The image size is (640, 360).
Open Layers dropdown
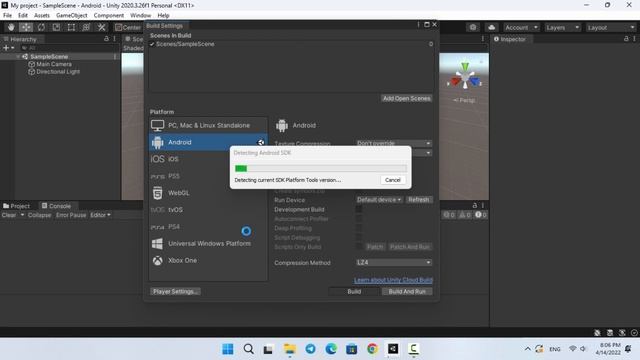click(562, 27)
